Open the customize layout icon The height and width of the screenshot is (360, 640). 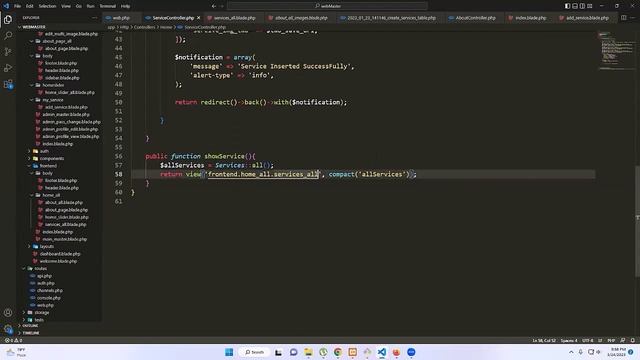click(x=590, y=6)
